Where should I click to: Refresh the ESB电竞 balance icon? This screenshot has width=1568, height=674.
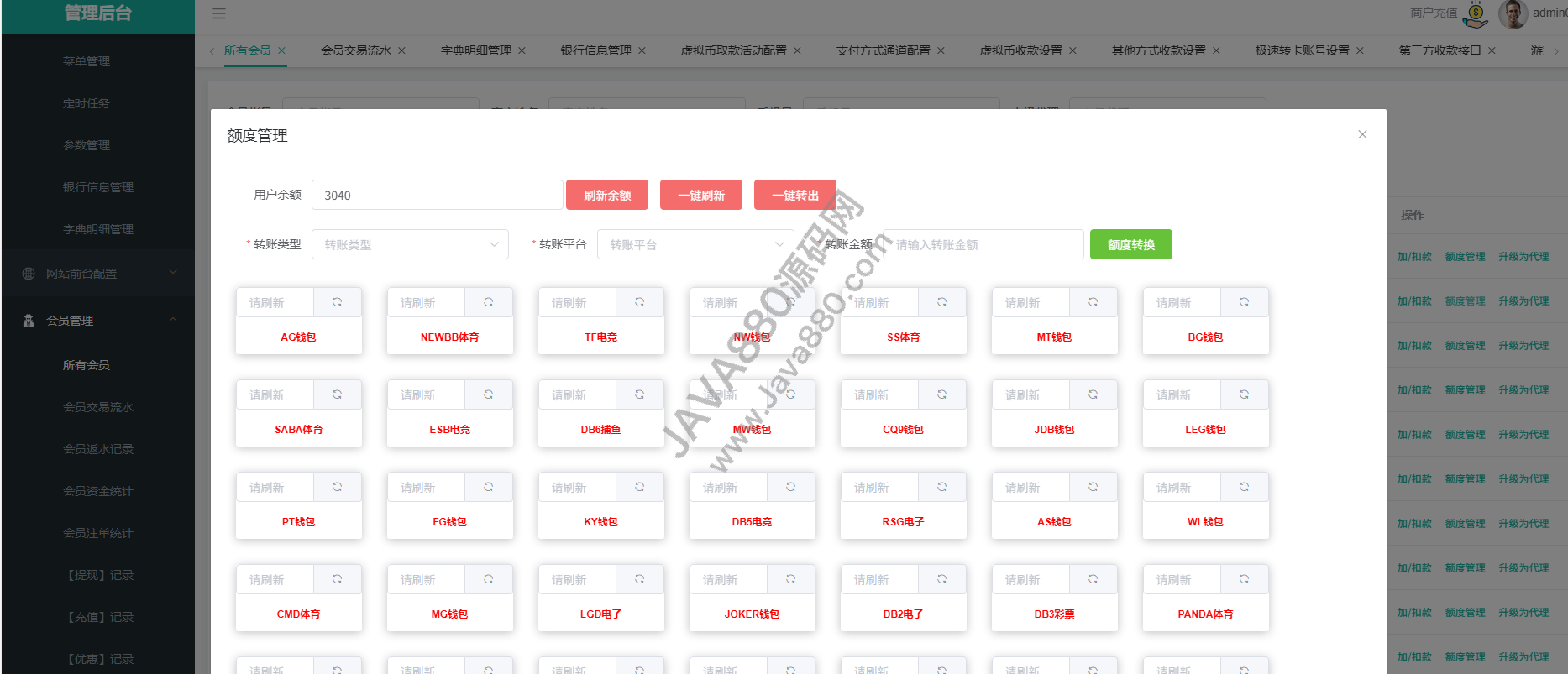click(489, 394)
